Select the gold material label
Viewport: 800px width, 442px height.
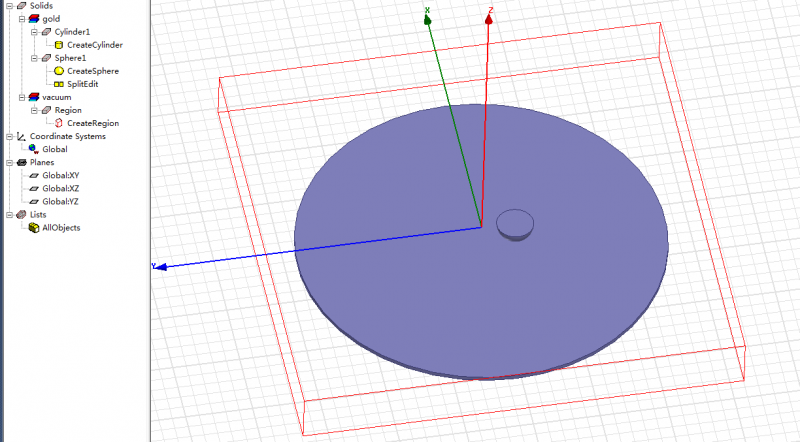51,19
